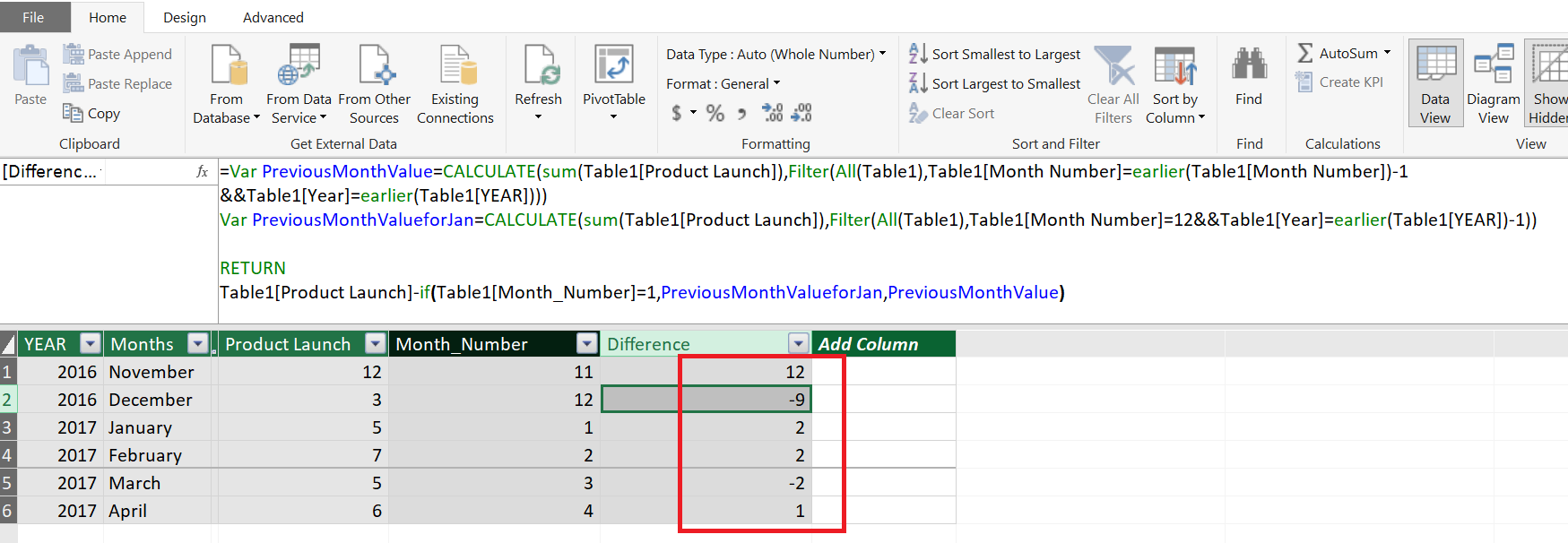This screenshot has height=543, width=1568.
Task: Open the File tab
Action: point(34,17)
